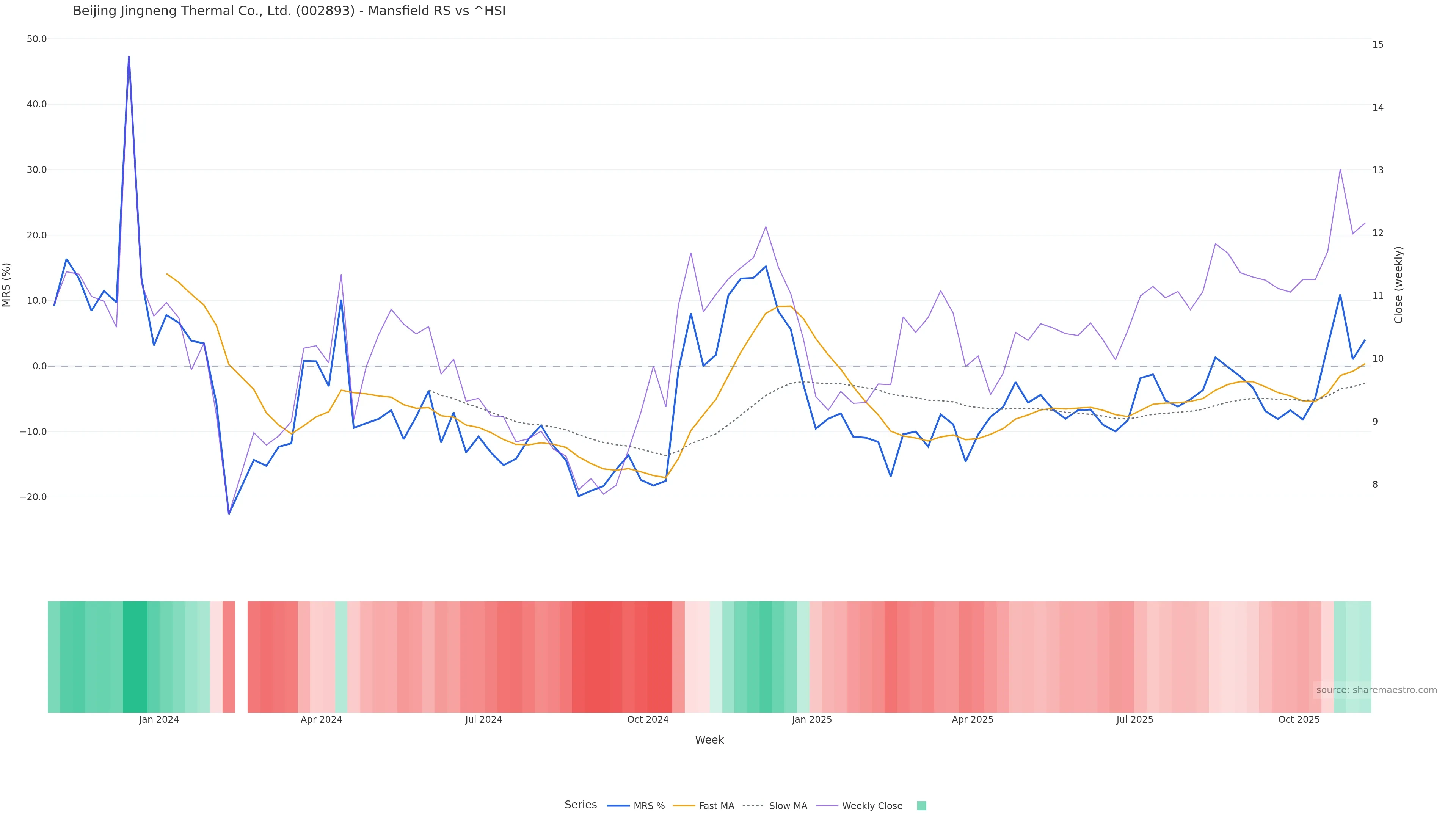Click the Jan 2024 x-axis label
Viewport: 1456px width, 819px height.
pyautogui.click(x=159, y=720)
